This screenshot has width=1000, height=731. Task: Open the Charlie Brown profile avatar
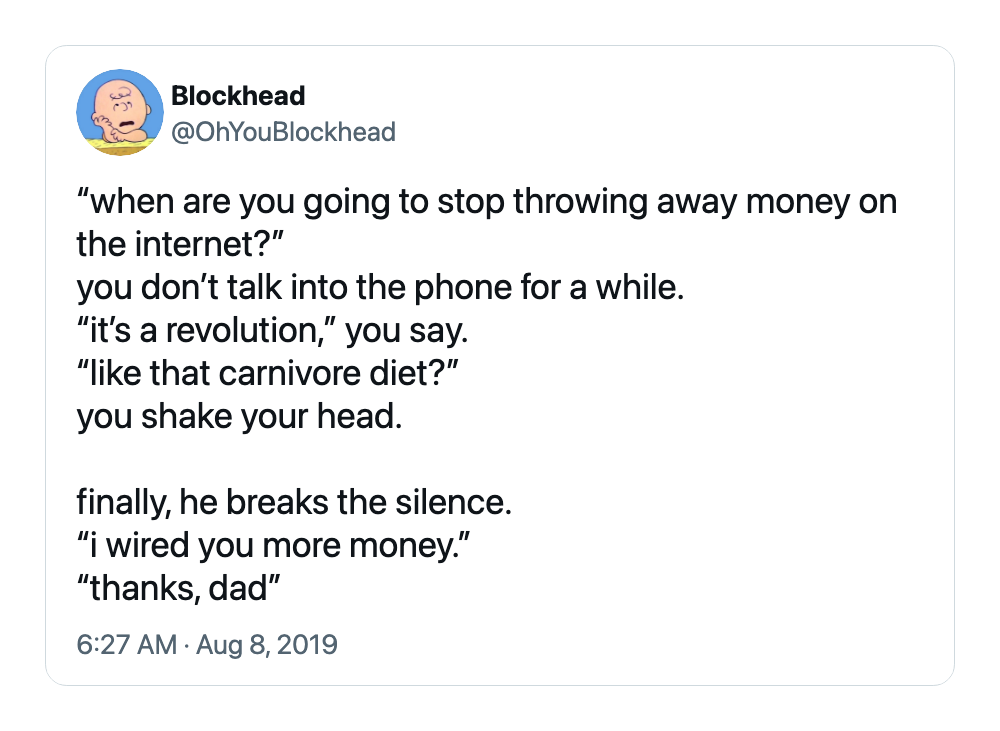coord(120,112)
